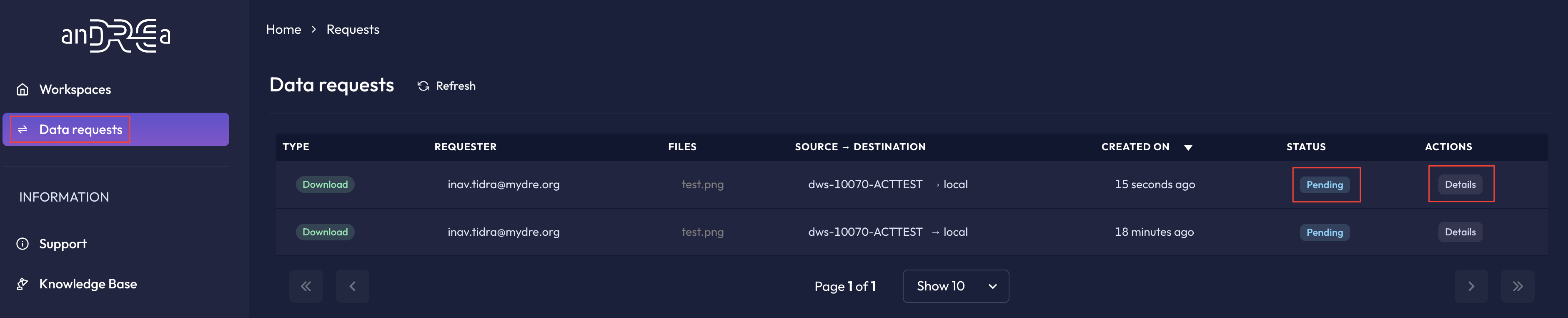Image resolution: width=1568 pixels, height=318 pixels.
Task: Click the breadcrumb chevron separator
Action: (x=313, y=29)
